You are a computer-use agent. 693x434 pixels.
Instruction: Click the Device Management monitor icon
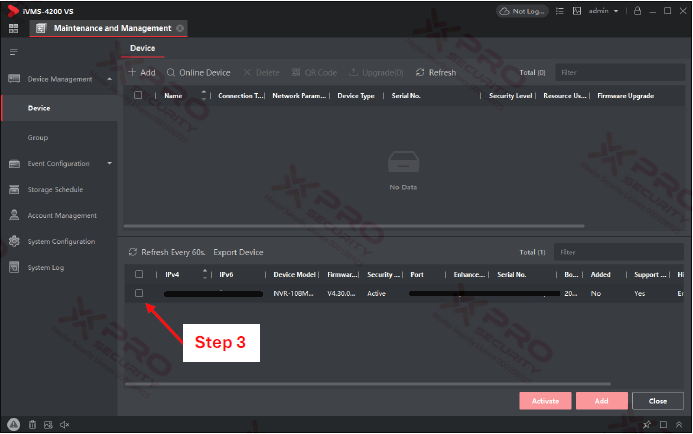tap(14, 79)
